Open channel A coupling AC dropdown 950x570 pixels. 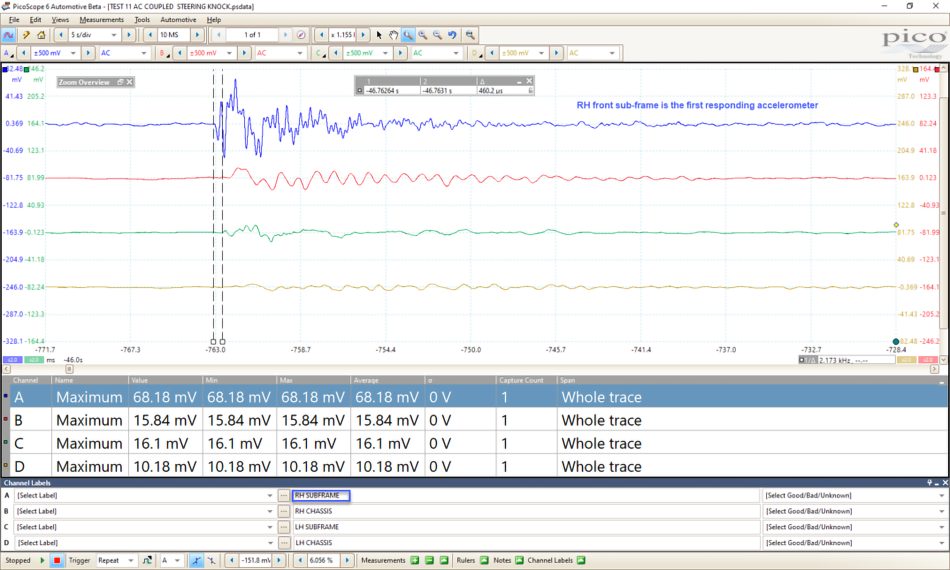click(x=124, y=53)
